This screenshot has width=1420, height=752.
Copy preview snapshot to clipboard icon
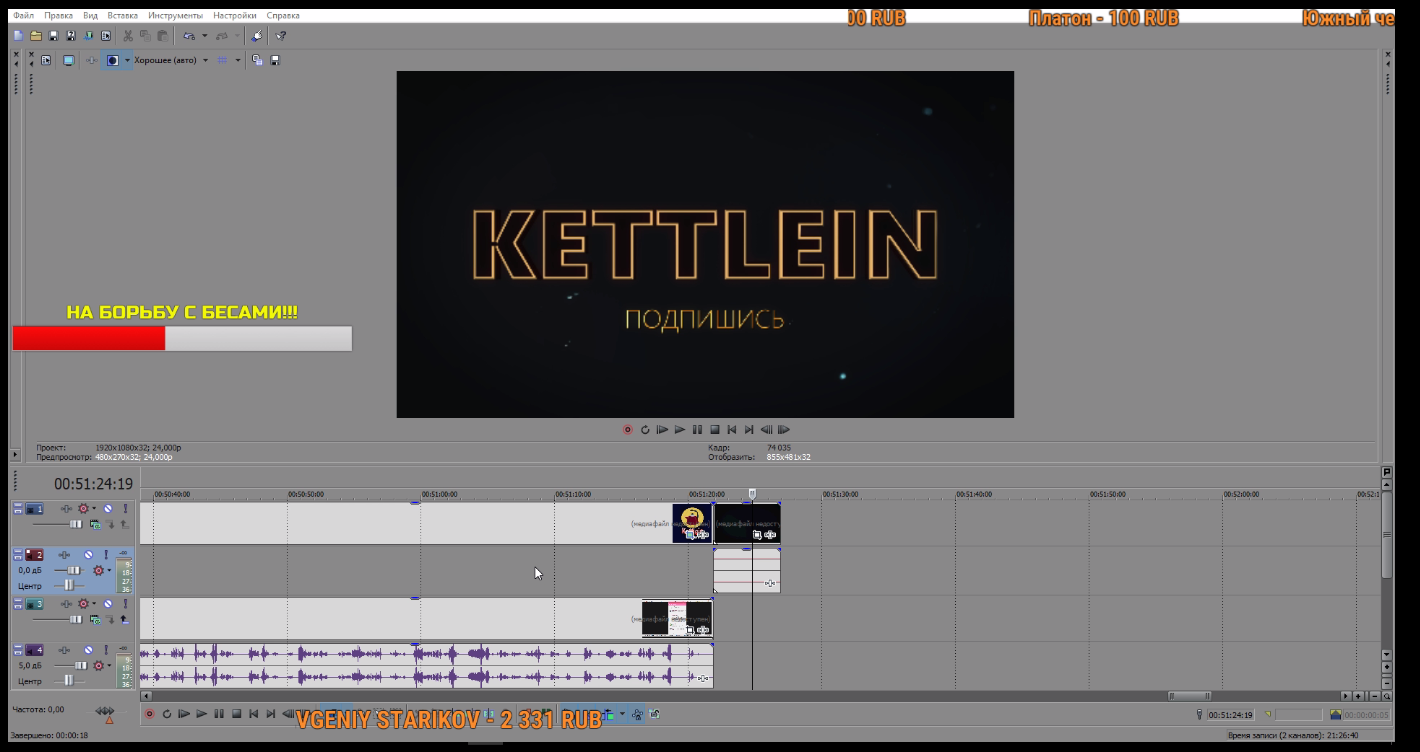pyautogui.click(x=257, y=60)
